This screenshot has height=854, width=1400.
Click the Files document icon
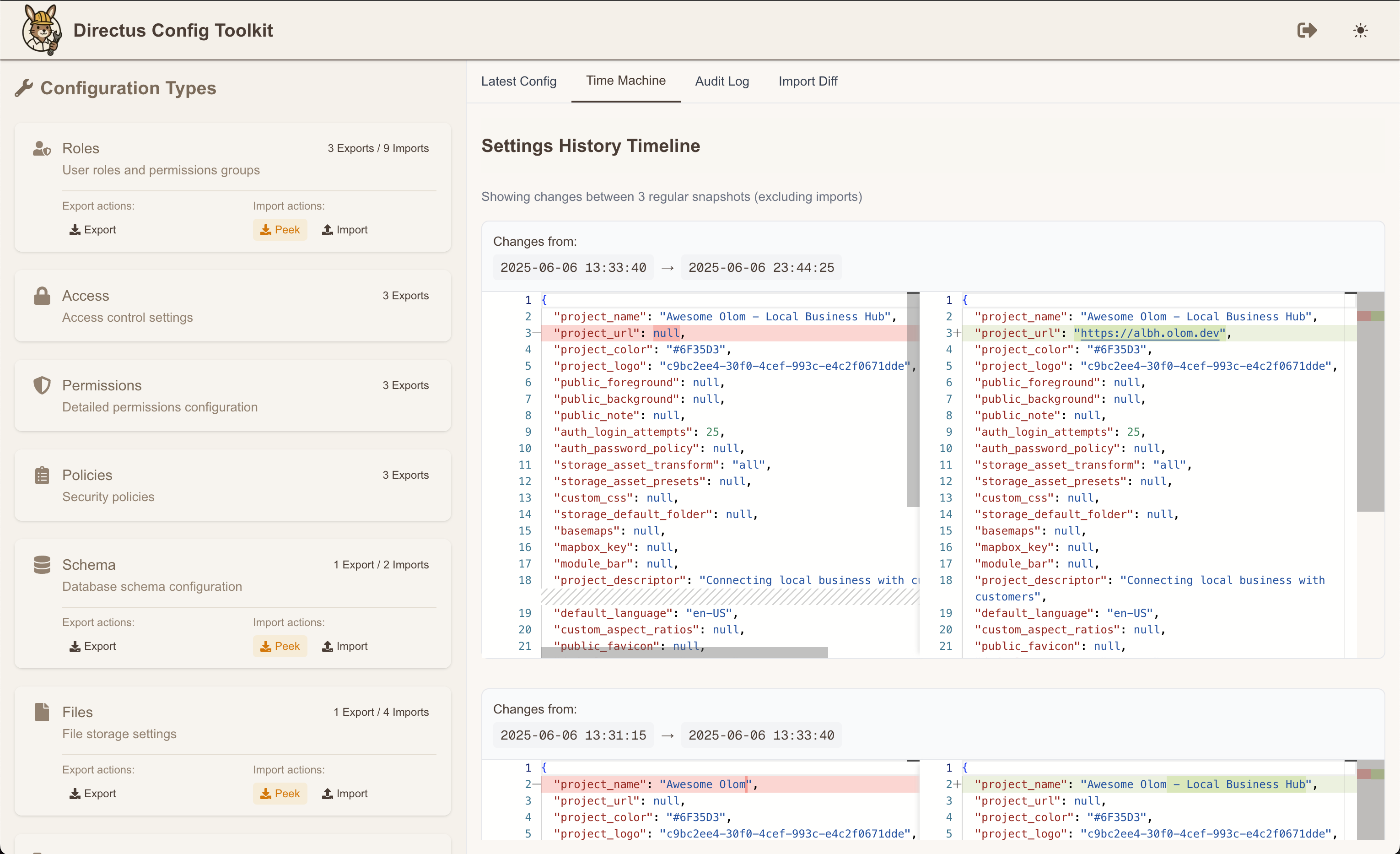coord(42,712)
